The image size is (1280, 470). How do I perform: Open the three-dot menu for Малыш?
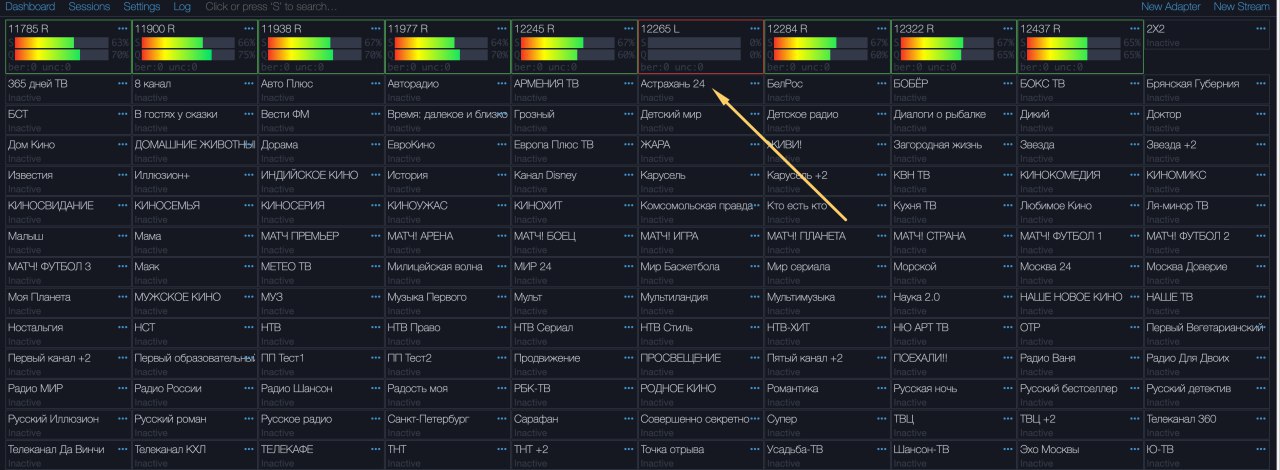[x=122, y=236]
